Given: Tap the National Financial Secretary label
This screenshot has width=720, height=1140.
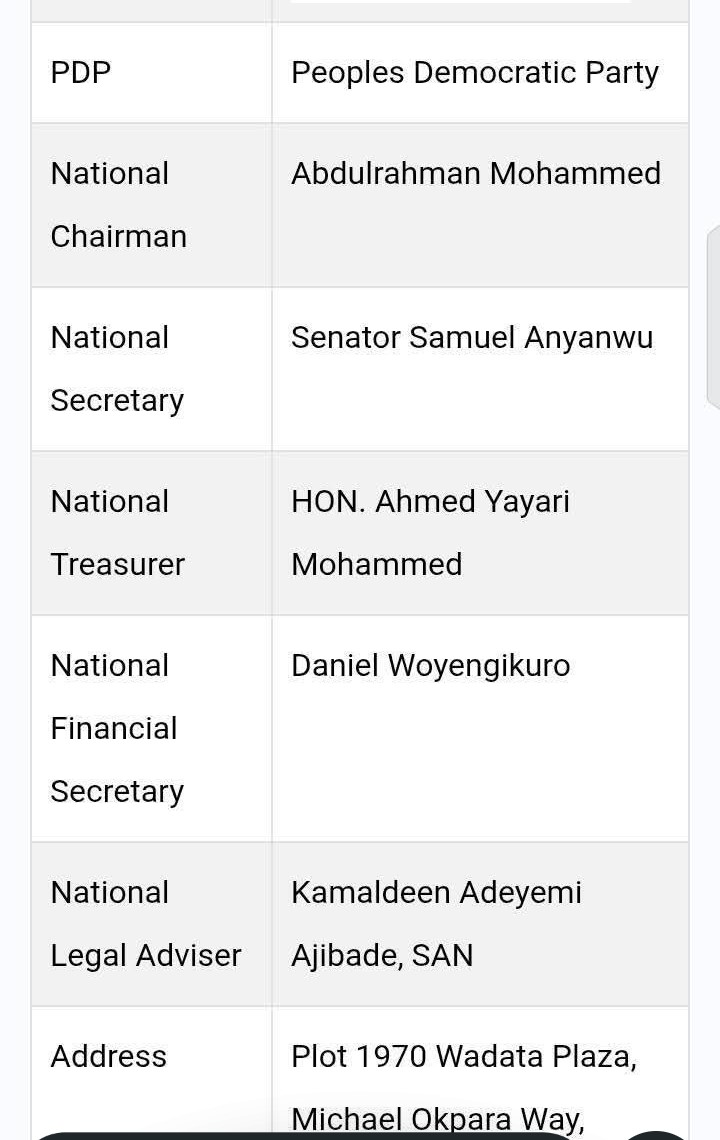Looking at the screenshot, I should (117, 728).
